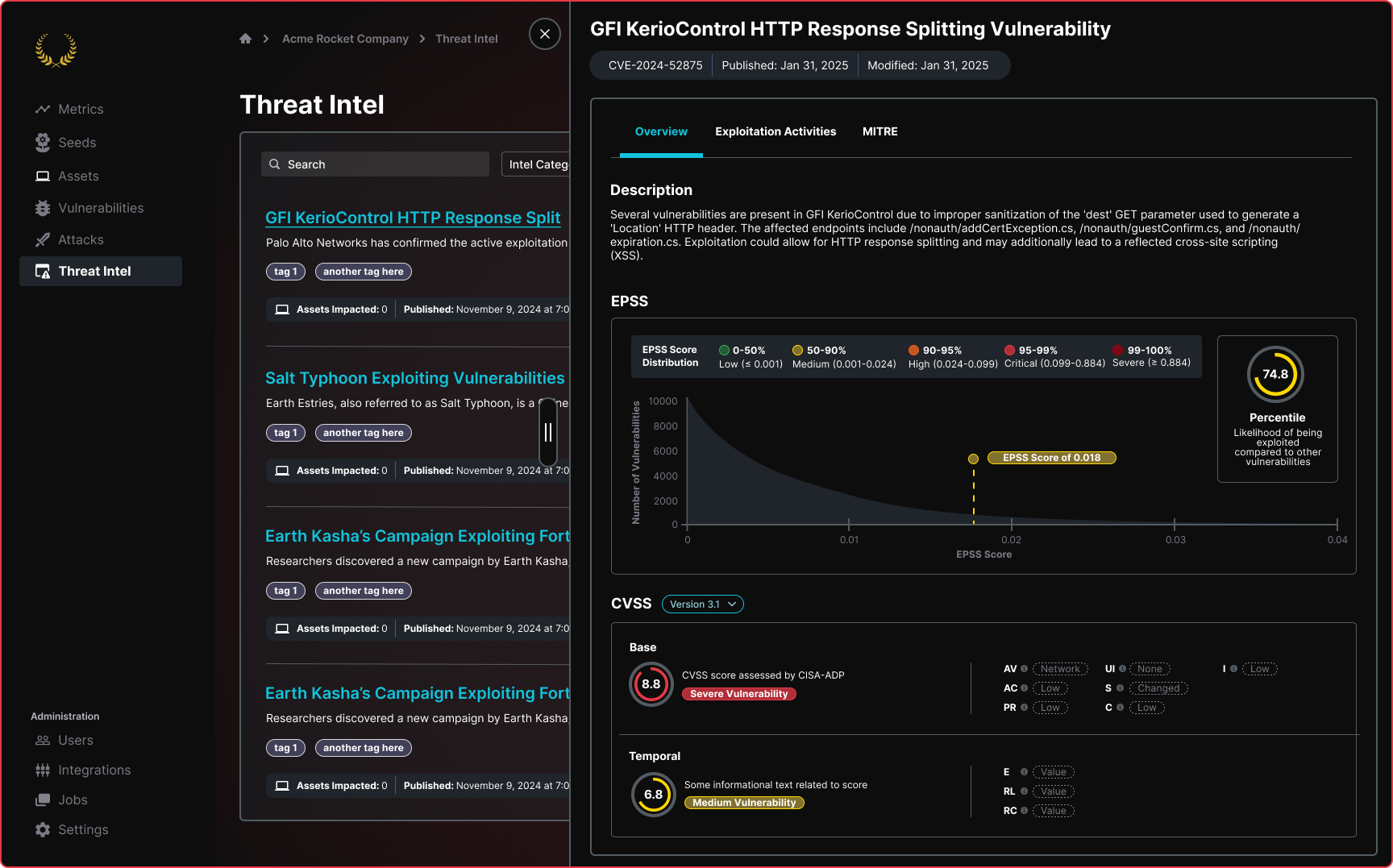Open Settings in the sidebar

pyautogui.click(x=83, y=829)
